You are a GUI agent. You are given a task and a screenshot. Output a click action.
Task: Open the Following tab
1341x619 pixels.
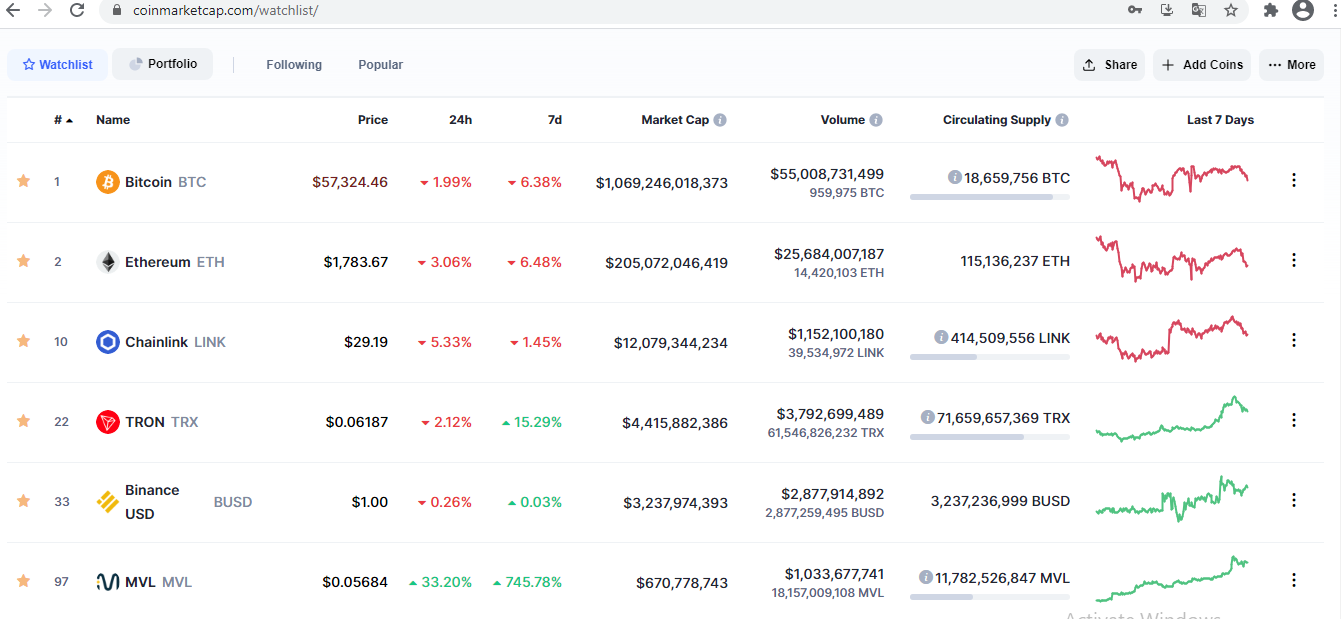tap(294, 65)
